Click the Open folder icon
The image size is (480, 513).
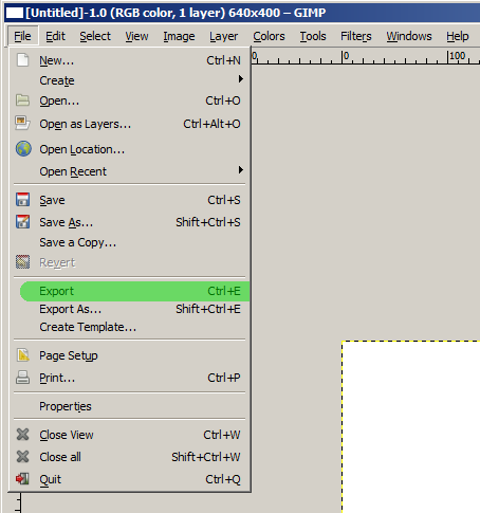[23, 100]
